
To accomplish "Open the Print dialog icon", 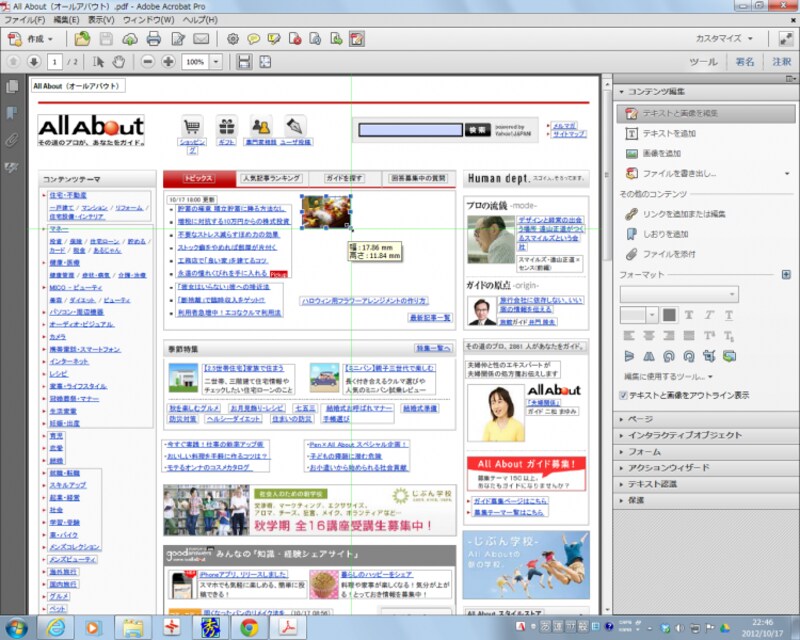I will click(153, 39).
